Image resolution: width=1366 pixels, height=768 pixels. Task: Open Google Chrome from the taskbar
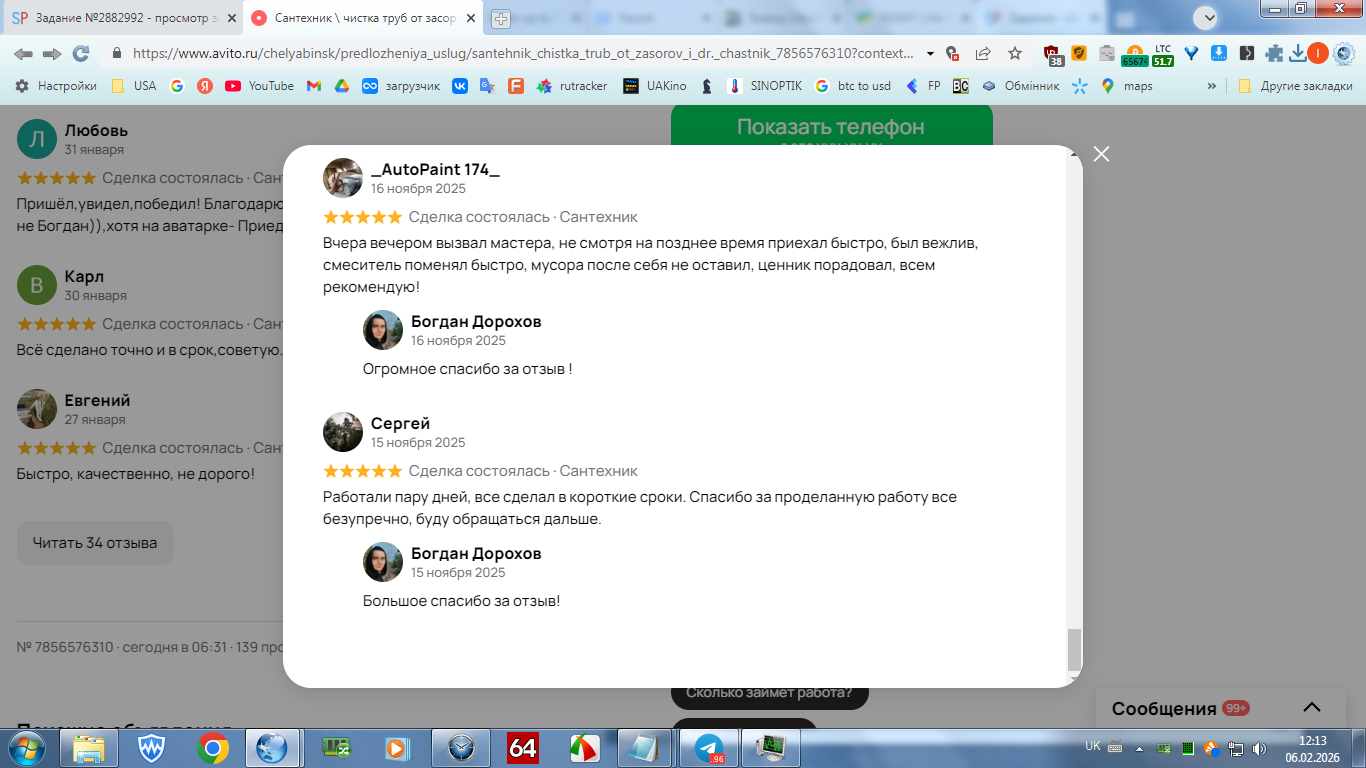click(x=212, y=747)
